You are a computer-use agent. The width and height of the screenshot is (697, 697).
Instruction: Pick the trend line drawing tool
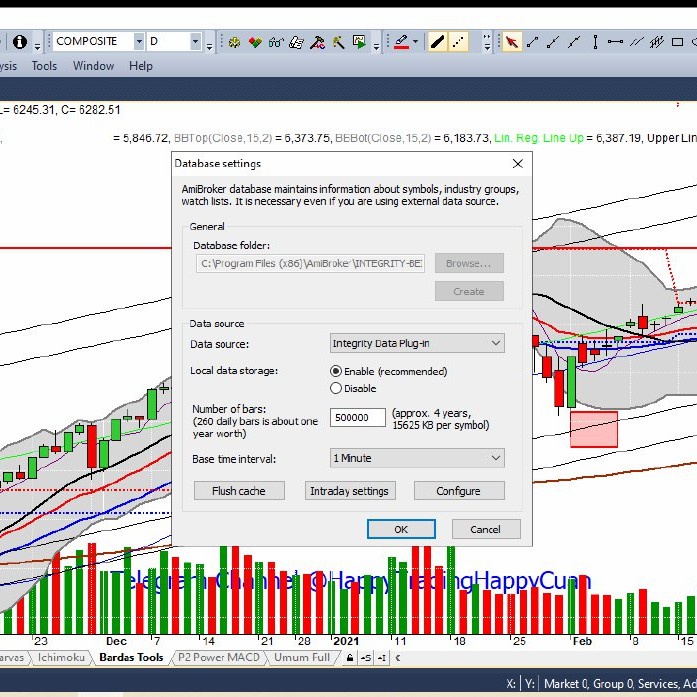533,42
